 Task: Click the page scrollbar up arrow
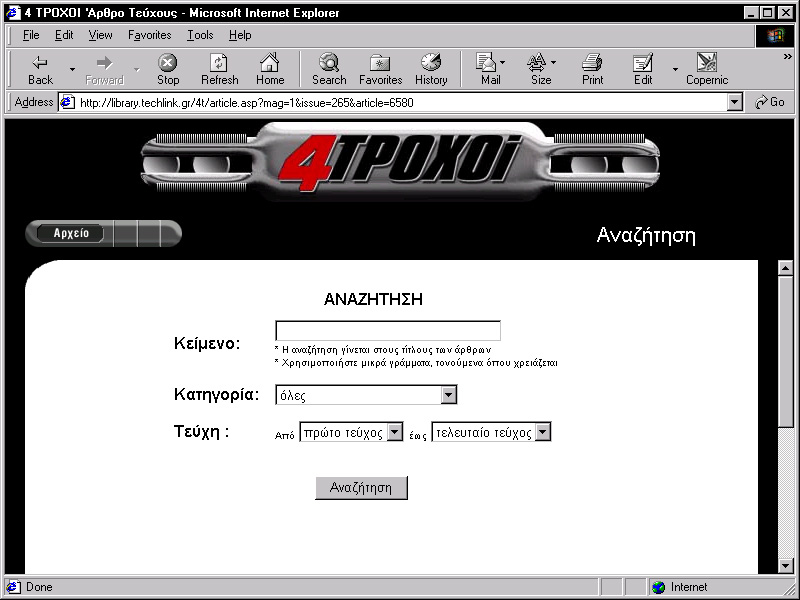click(x=786, y=268)
